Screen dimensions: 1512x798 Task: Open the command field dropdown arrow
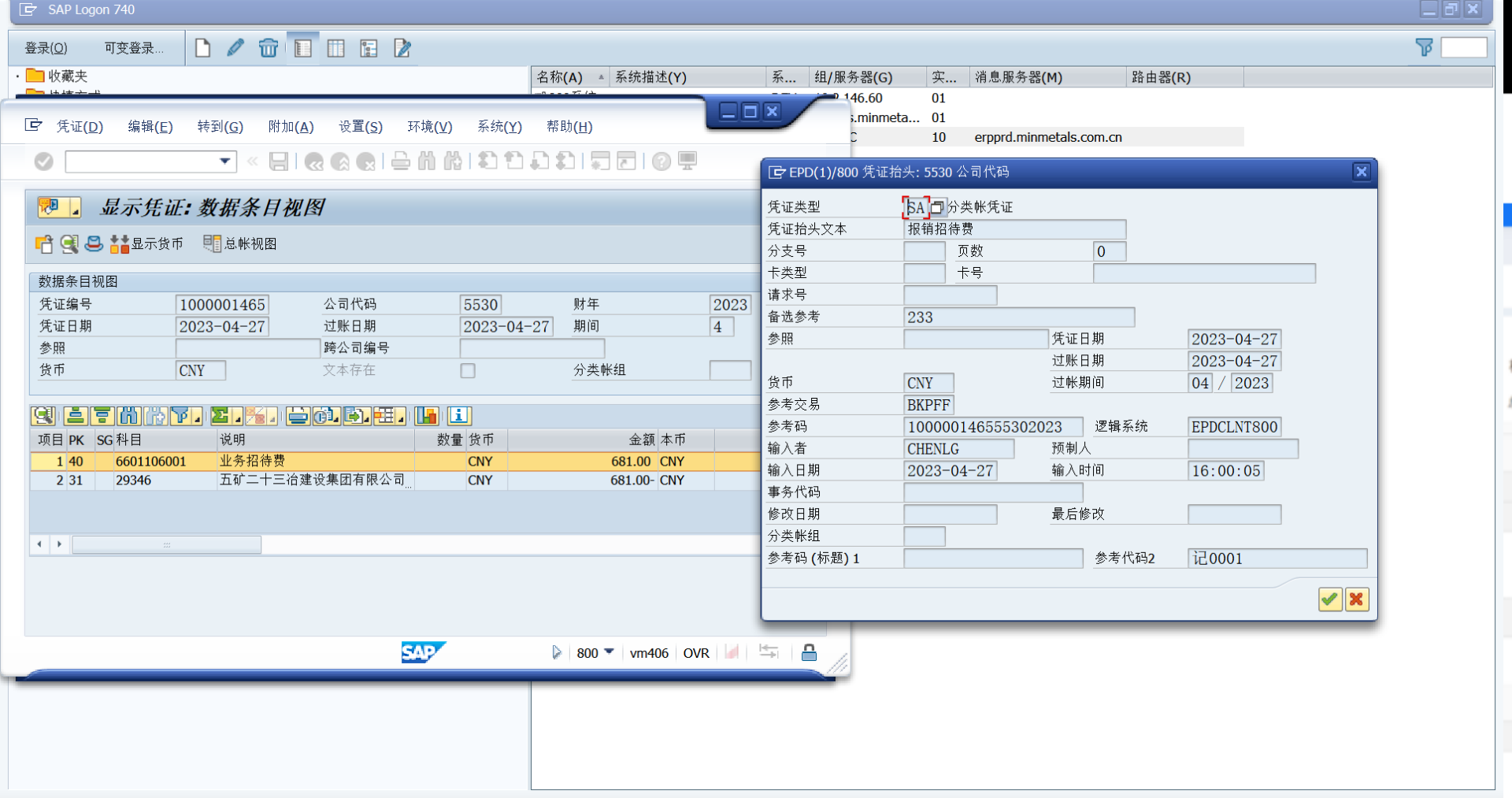pos(224,161)
